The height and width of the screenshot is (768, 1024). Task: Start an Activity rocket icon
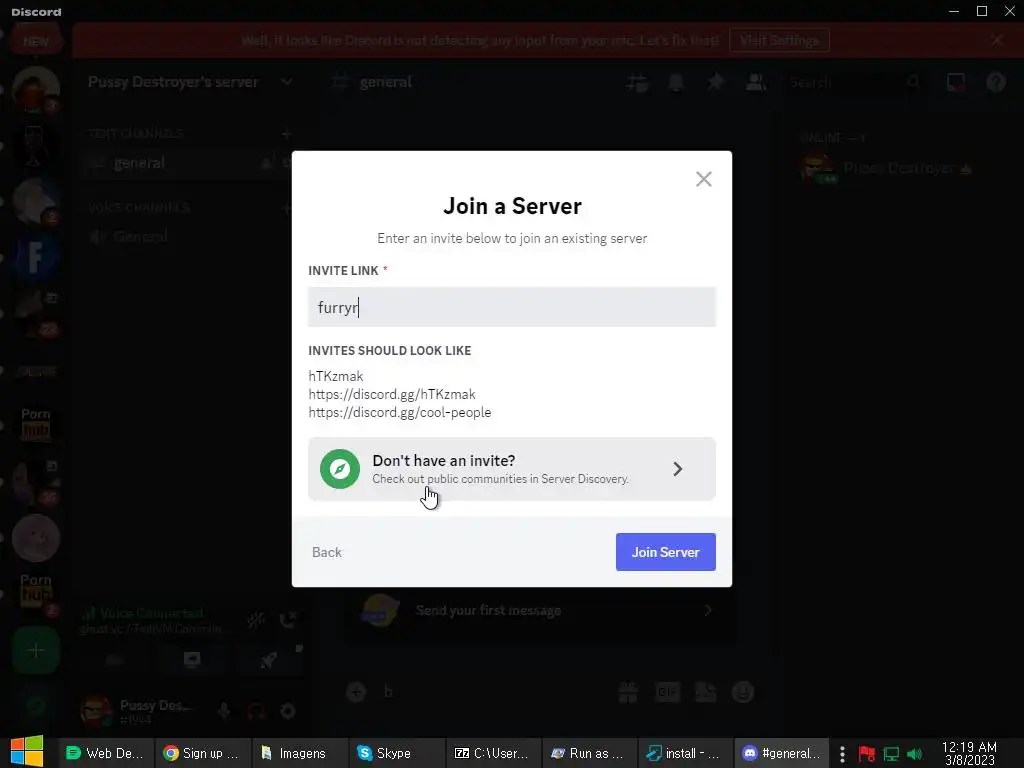[268, 660]
